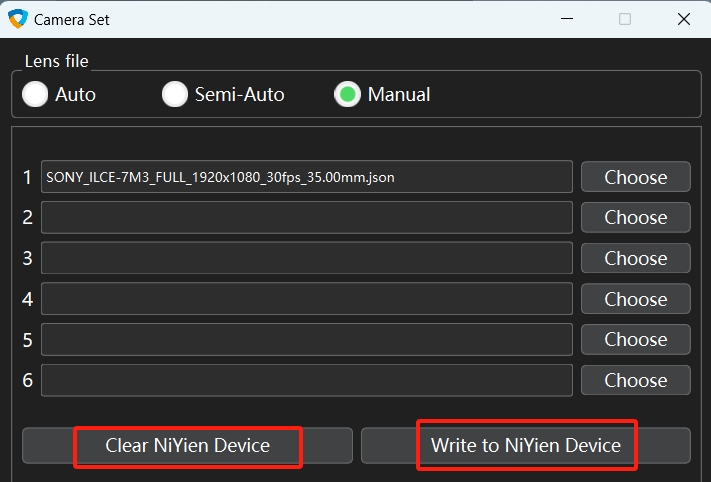Choose a lens file for slot 1
The width and height of the screenshot is (711, 482).
click(636, 177)
